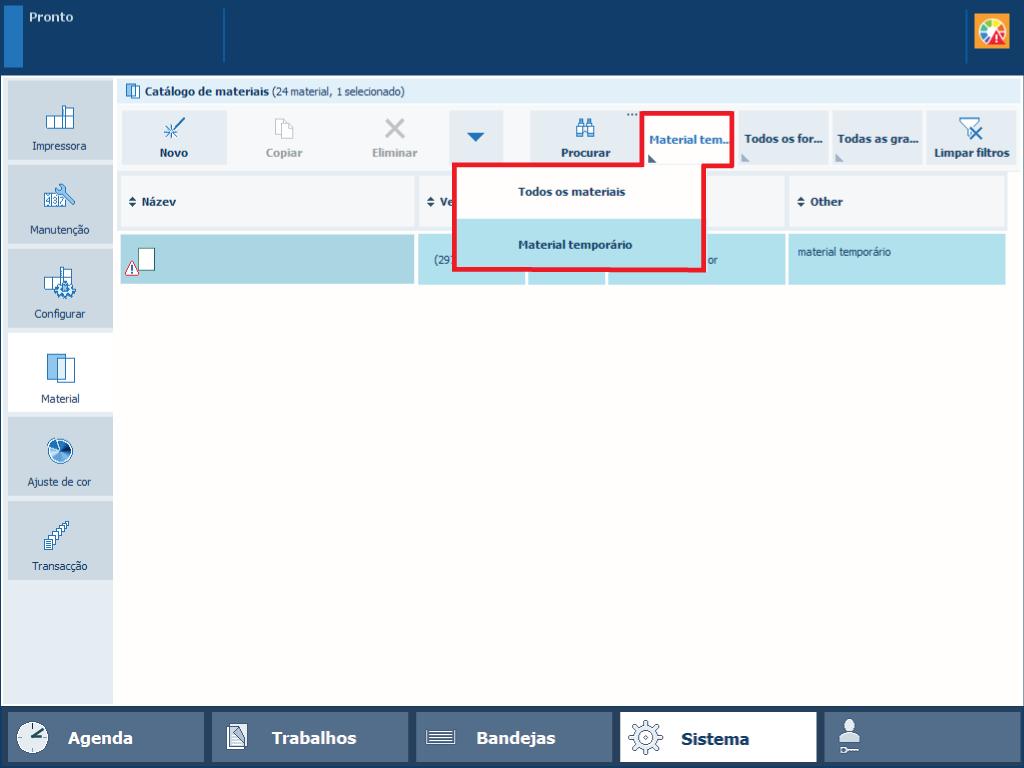Open the Transacção section

point(60,541)
